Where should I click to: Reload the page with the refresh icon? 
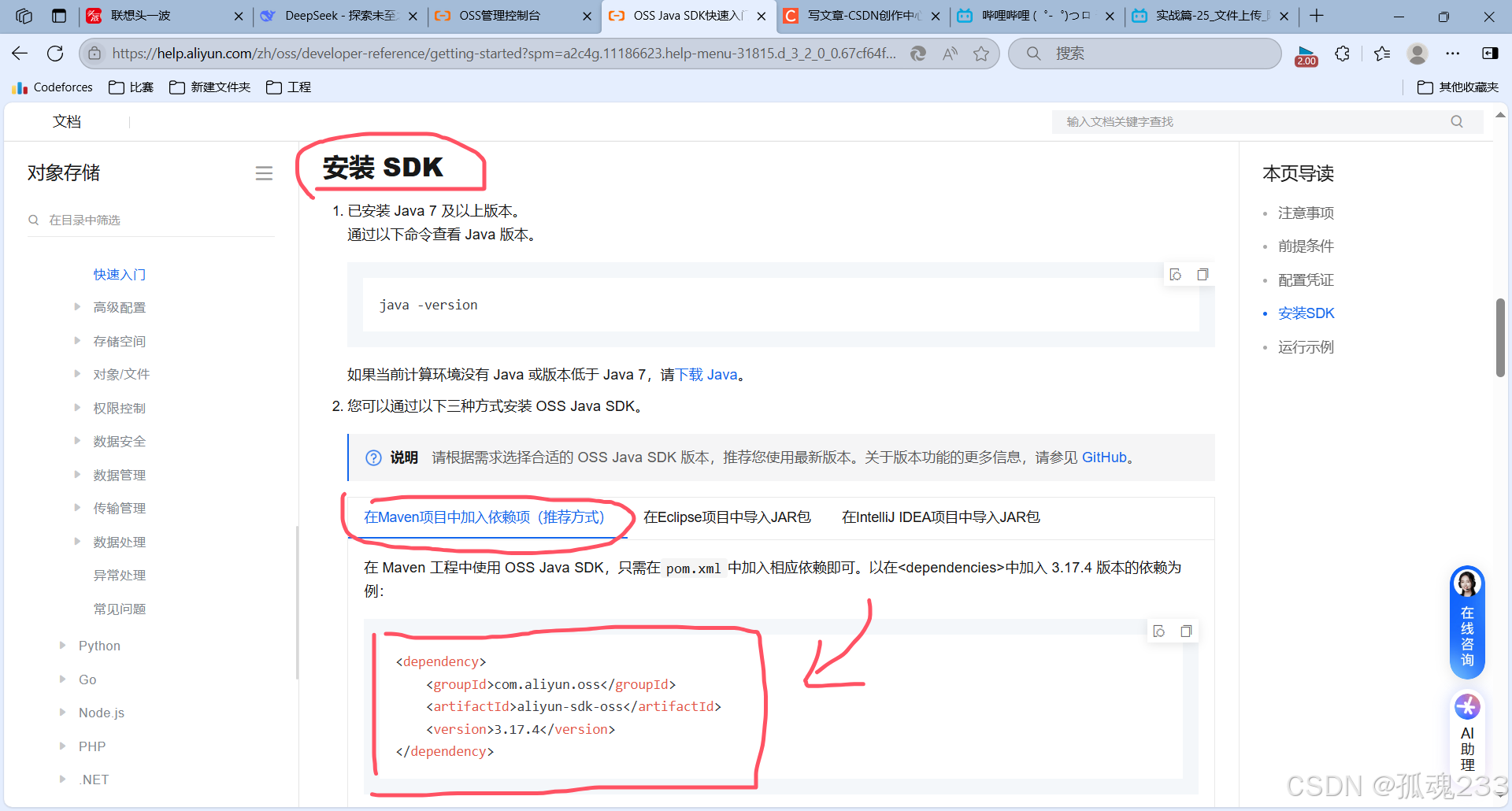coord(55,54)
